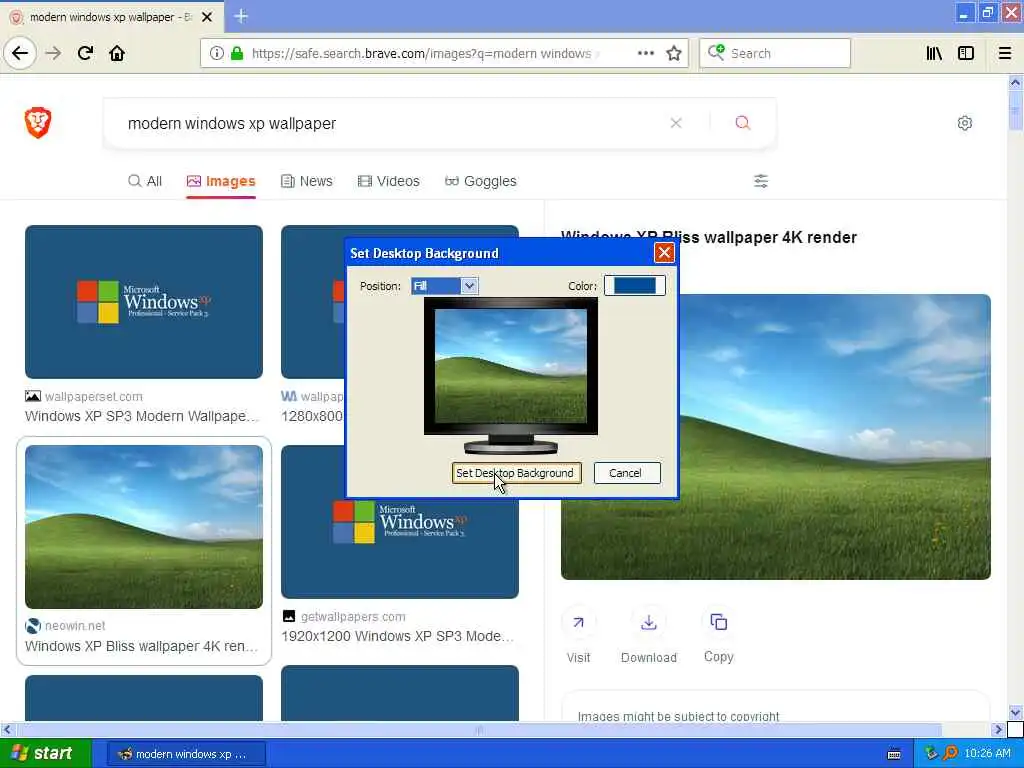Click the toolbar Search box
Image resolution: width=1024 pixels, height=768 pixels.
click(775, 53)
